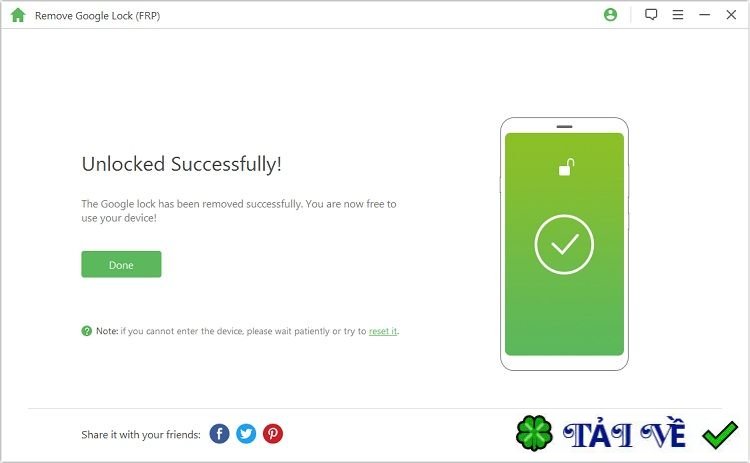Click the TẢI VỀ download text
Viewport: 750px width, 463px height.
point(624,434)
